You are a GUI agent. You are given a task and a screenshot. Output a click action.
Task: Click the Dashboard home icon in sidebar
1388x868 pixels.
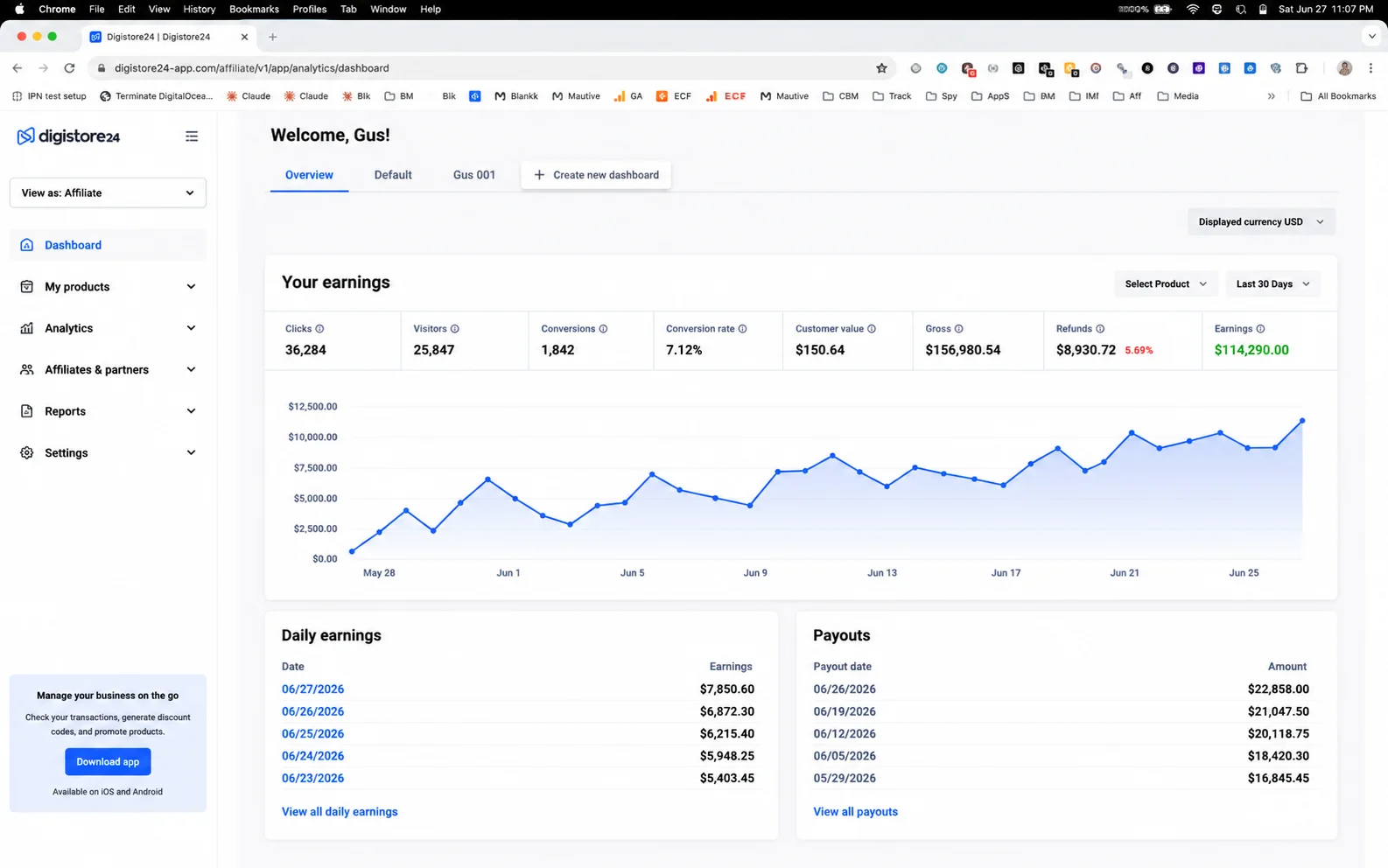coord(27,245)
